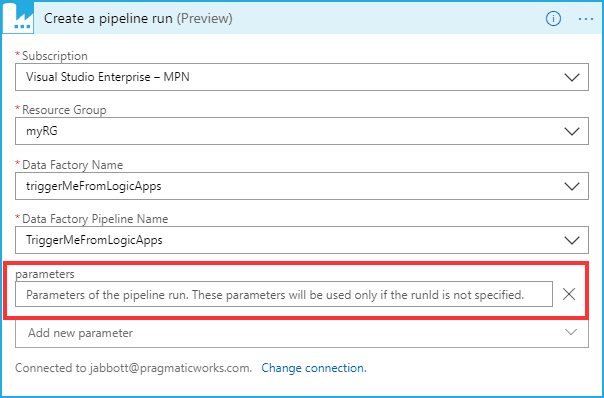604x398 pixels.
Task: Click the parameters field label
Action: pos(45,274)
